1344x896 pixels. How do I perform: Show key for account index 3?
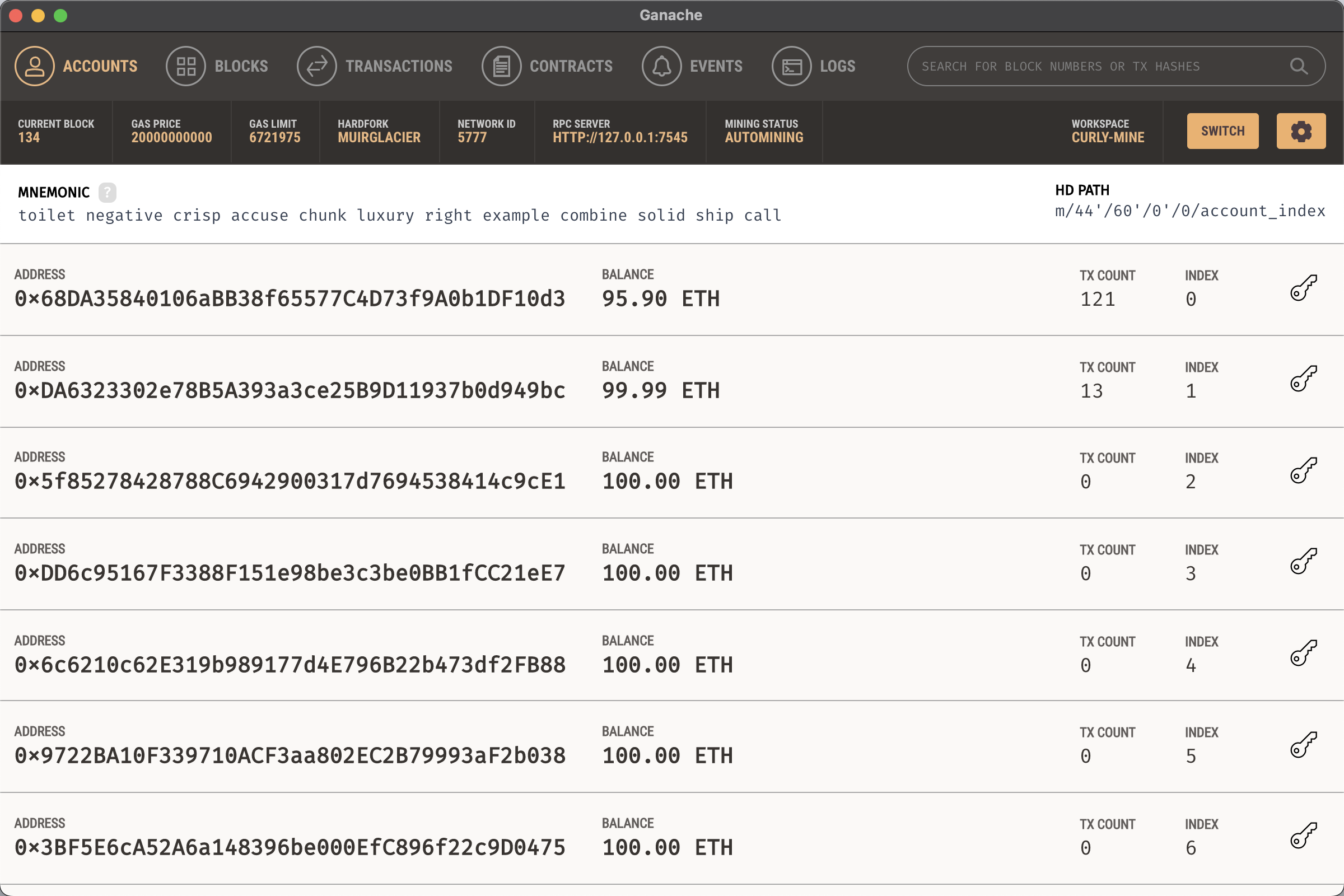tap(1303, 562)
